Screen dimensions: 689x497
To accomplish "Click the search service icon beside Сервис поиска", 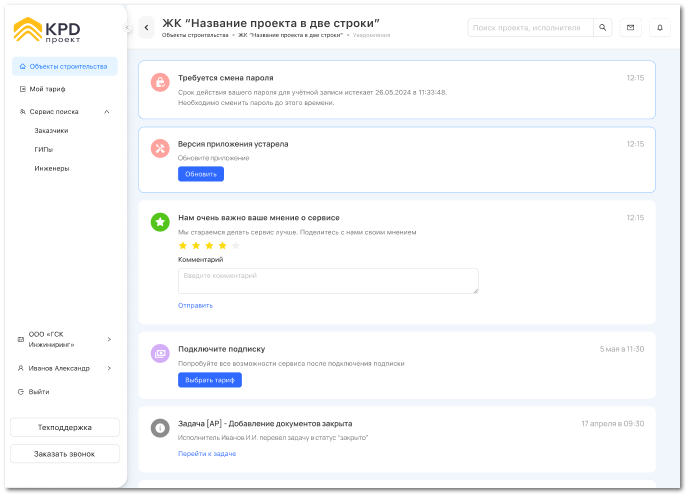I will point(22,112).
